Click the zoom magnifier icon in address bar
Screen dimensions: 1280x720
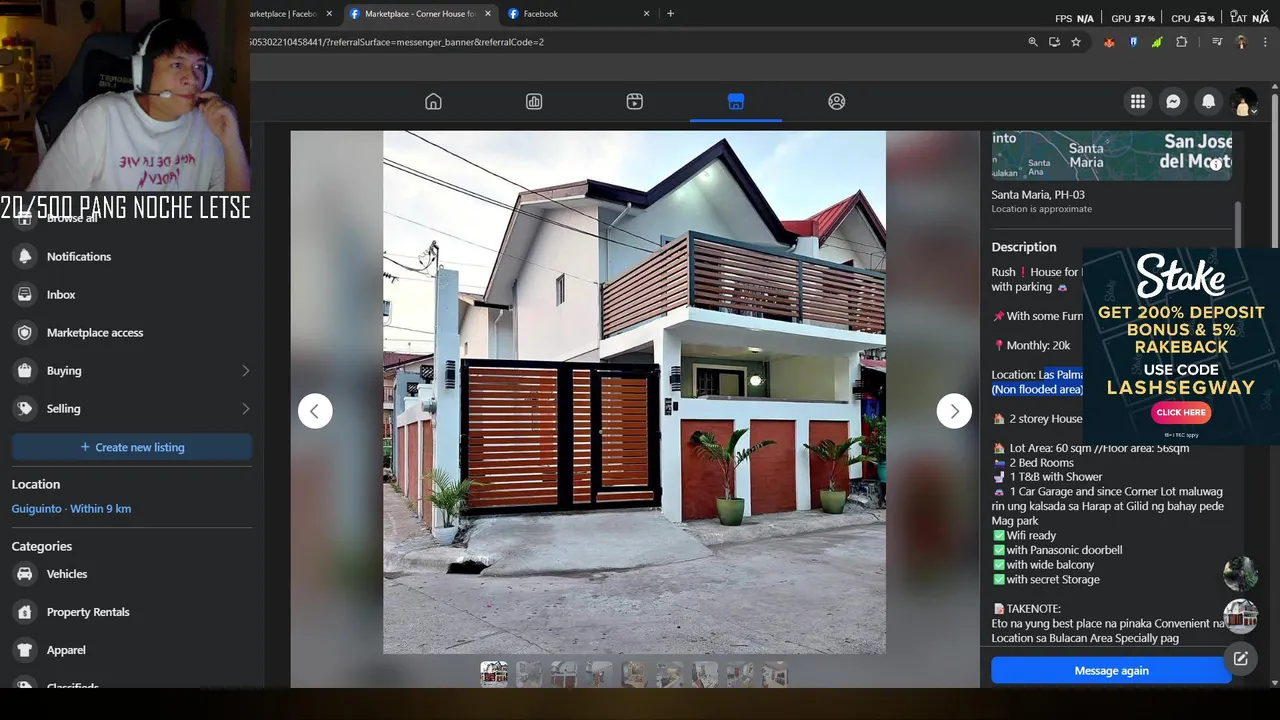point(1033,42)
